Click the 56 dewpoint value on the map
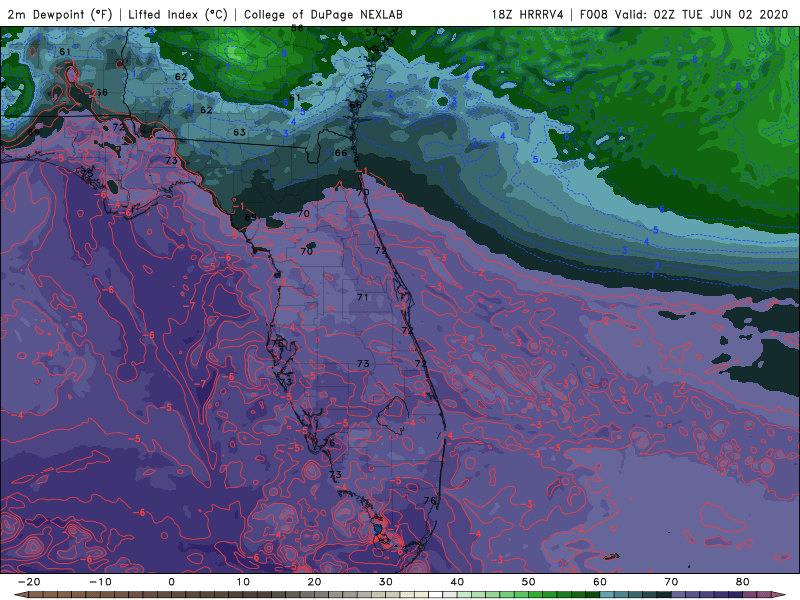The height and width of the screenshot is (600, 800). [x=102, y=92]
